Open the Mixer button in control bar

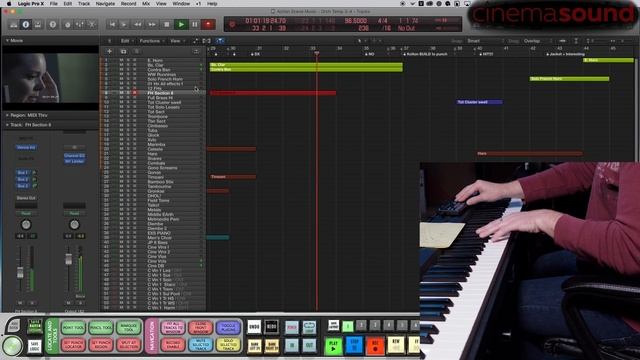80,24
